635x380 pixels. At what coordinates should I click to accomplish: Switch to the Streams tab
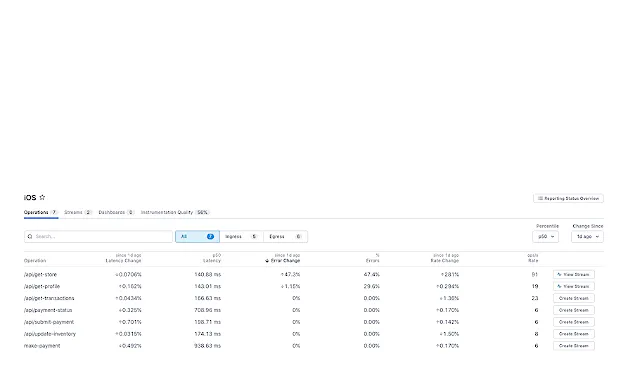coord(78,212)
